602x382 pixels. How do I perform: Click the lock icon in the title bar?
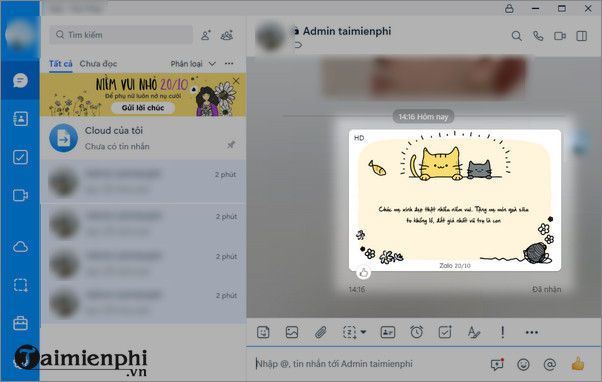point(509,8)
